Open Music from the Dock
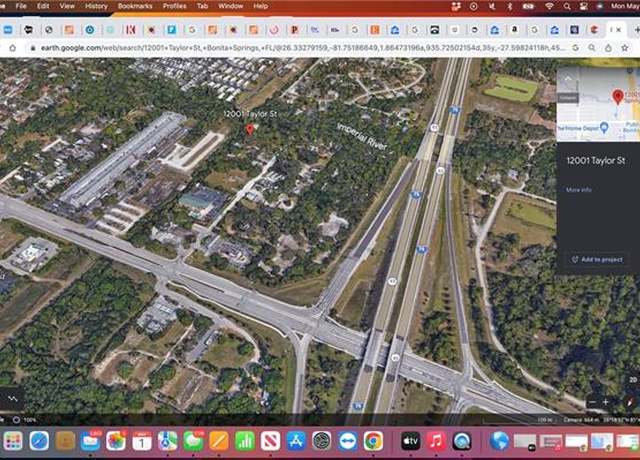 coord(436,442)
